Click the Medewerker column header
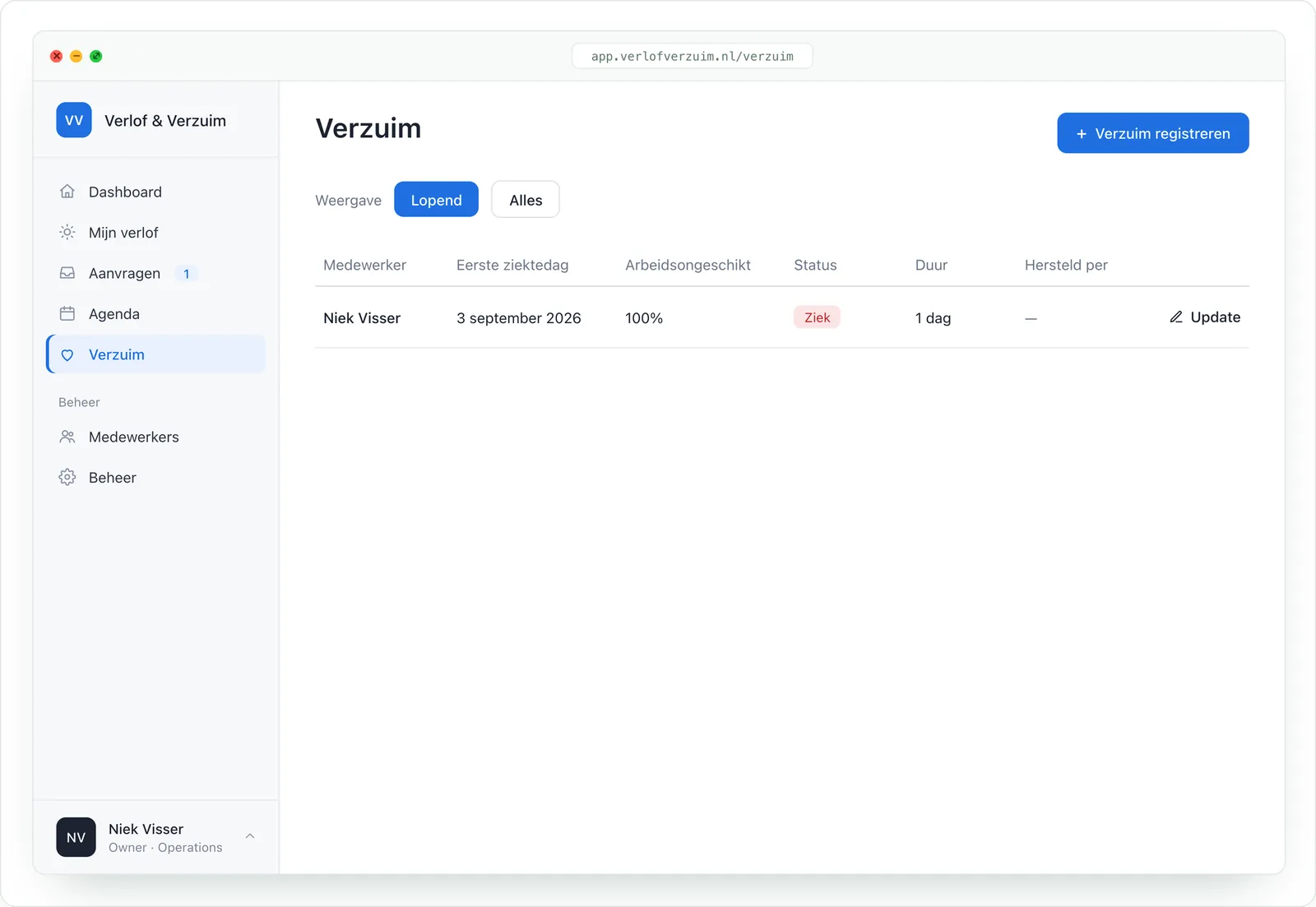 click(x=364, y=265)
